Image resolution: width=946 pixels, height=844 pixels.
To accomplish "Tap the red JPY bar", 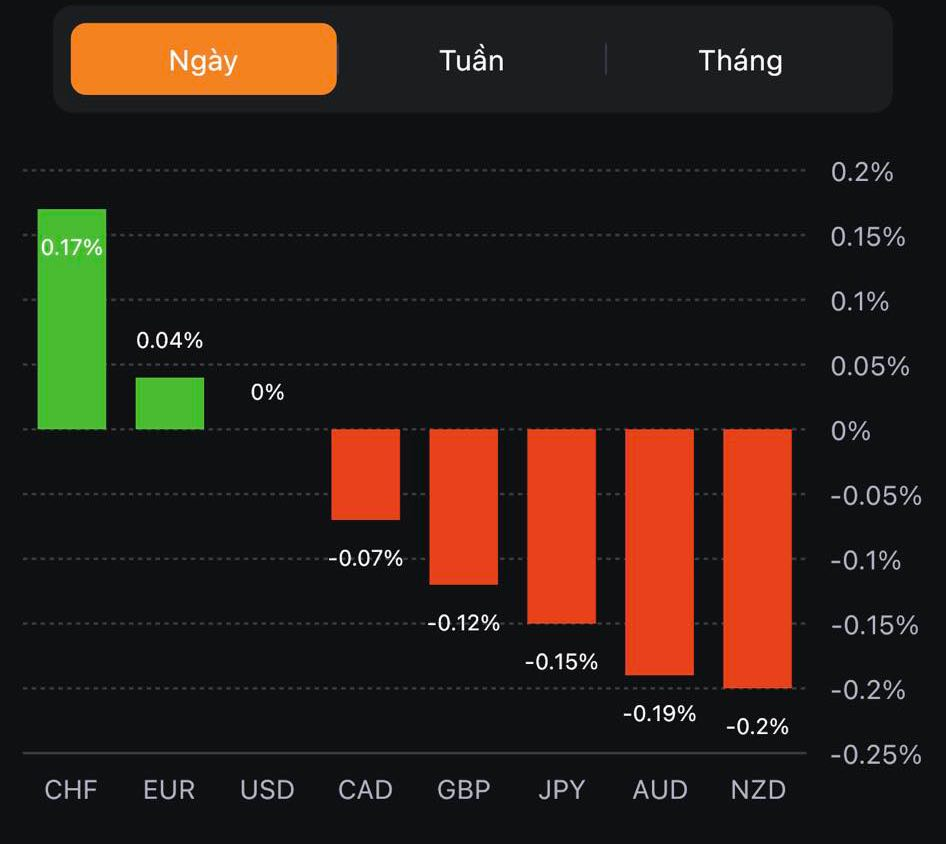I will [x=562, y=526].
